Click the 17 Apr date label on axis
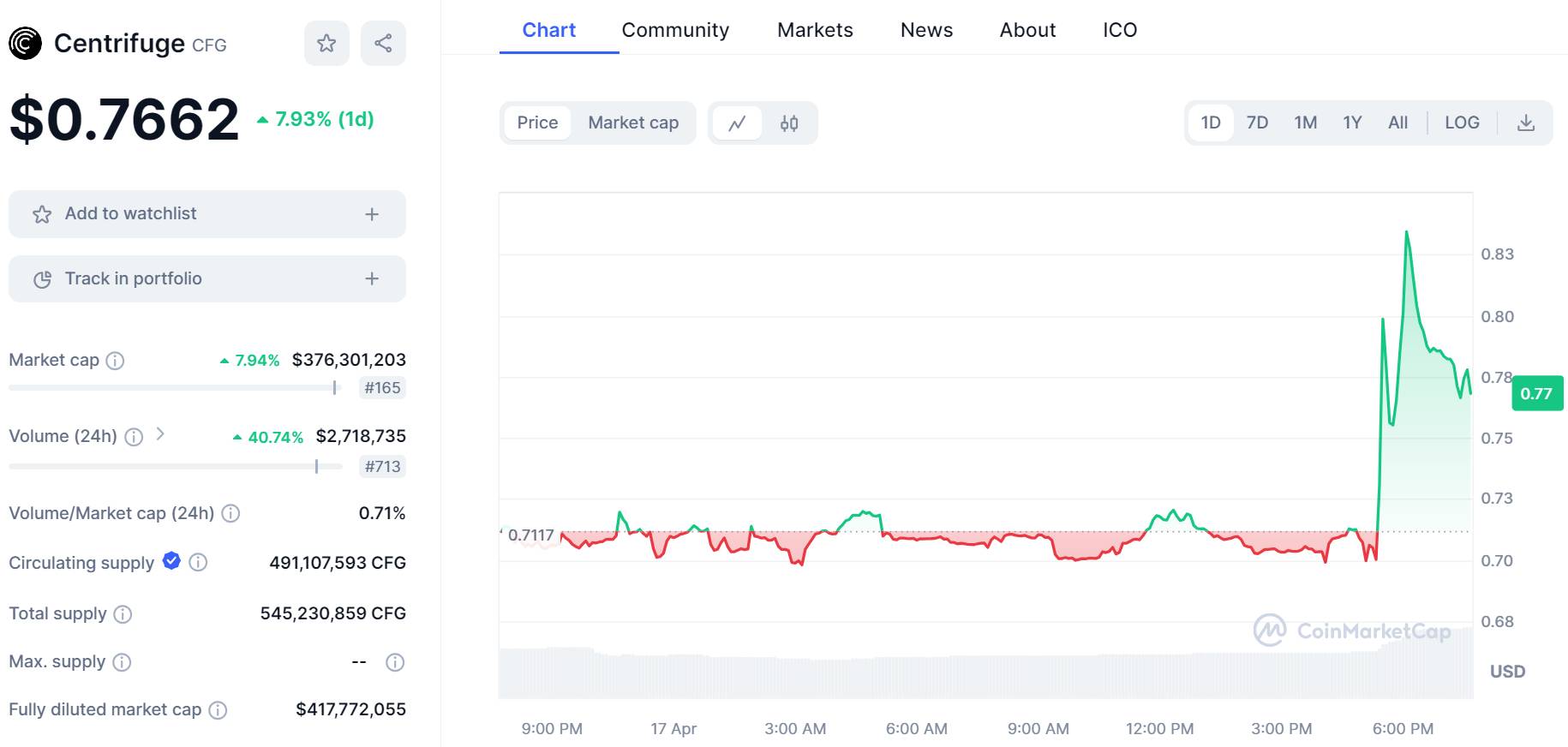The image size is (1568, 747). pyautogui.click(x=673, y=729)
